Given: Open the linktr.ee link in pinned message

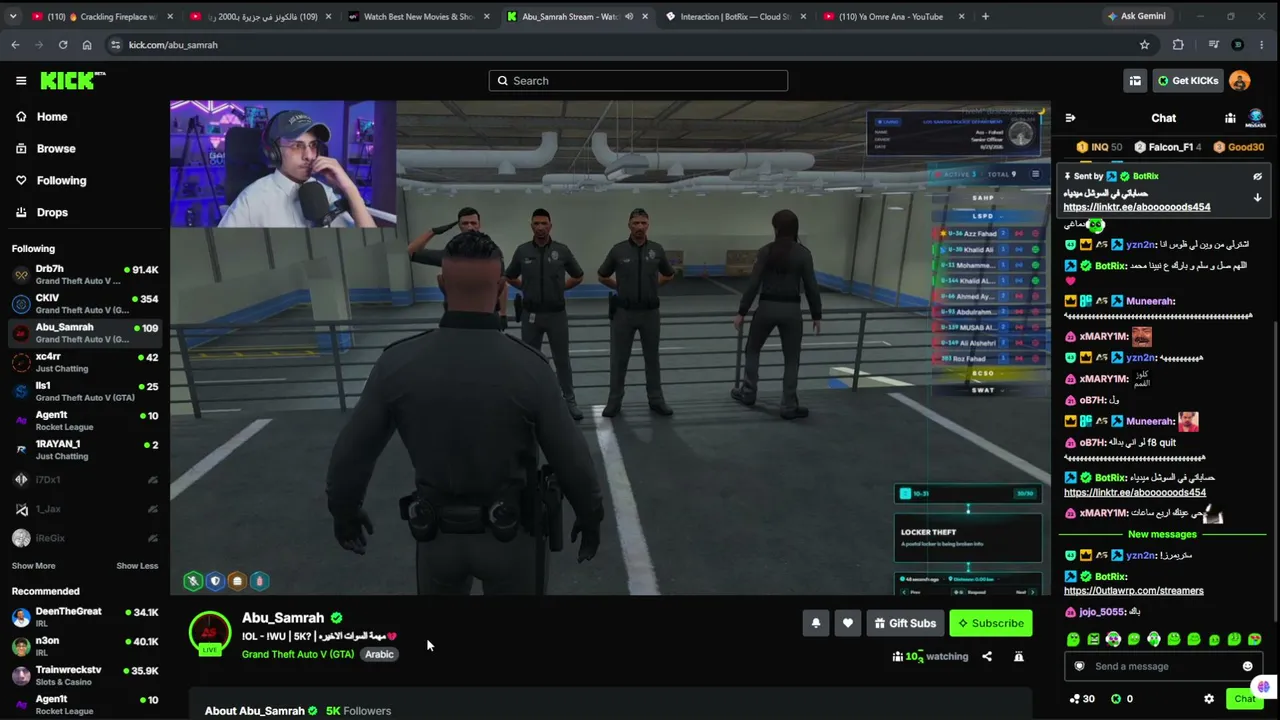Looking at the screenshot, I should click(x=1137, y=207).
